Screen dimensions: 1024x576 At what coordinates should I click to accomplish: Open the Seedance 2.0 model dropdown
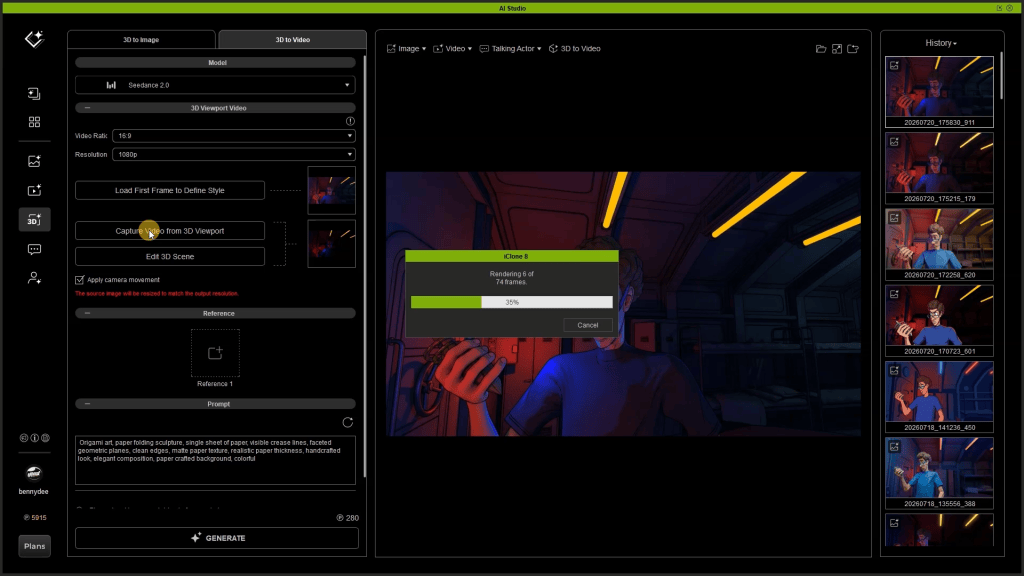(216, 85)
